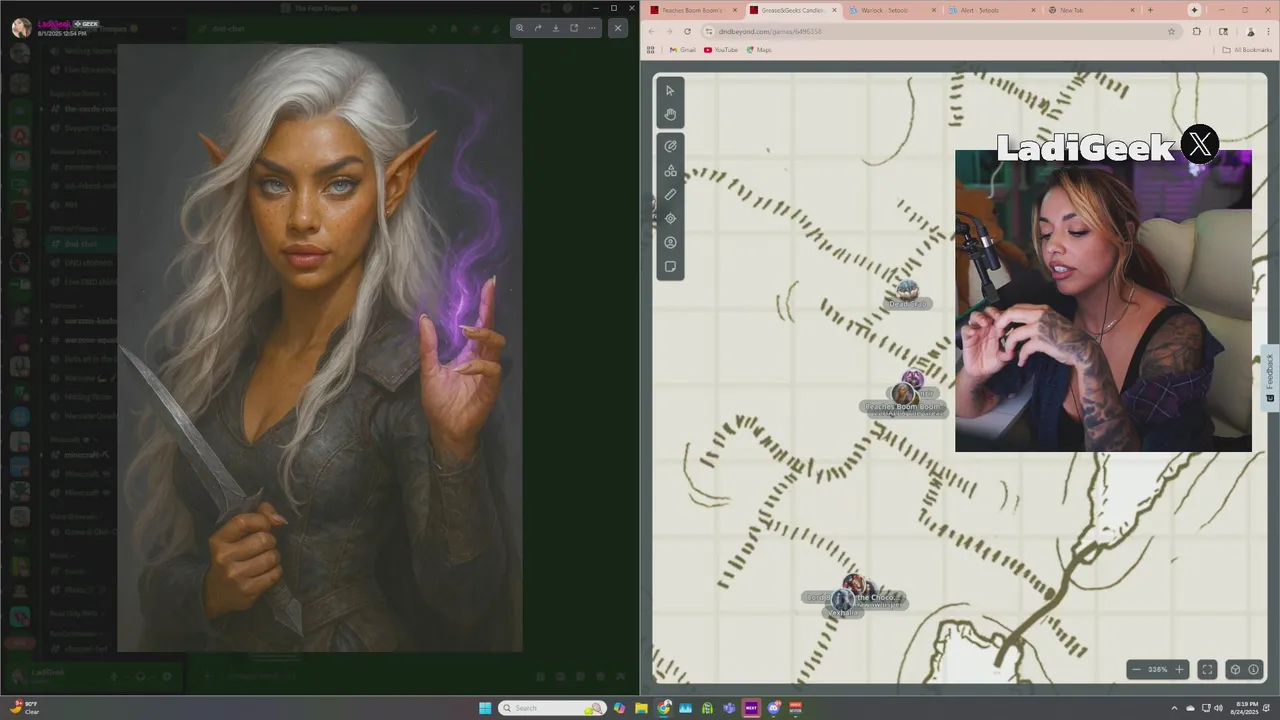Open File Explorer from the taskbar

641,708
